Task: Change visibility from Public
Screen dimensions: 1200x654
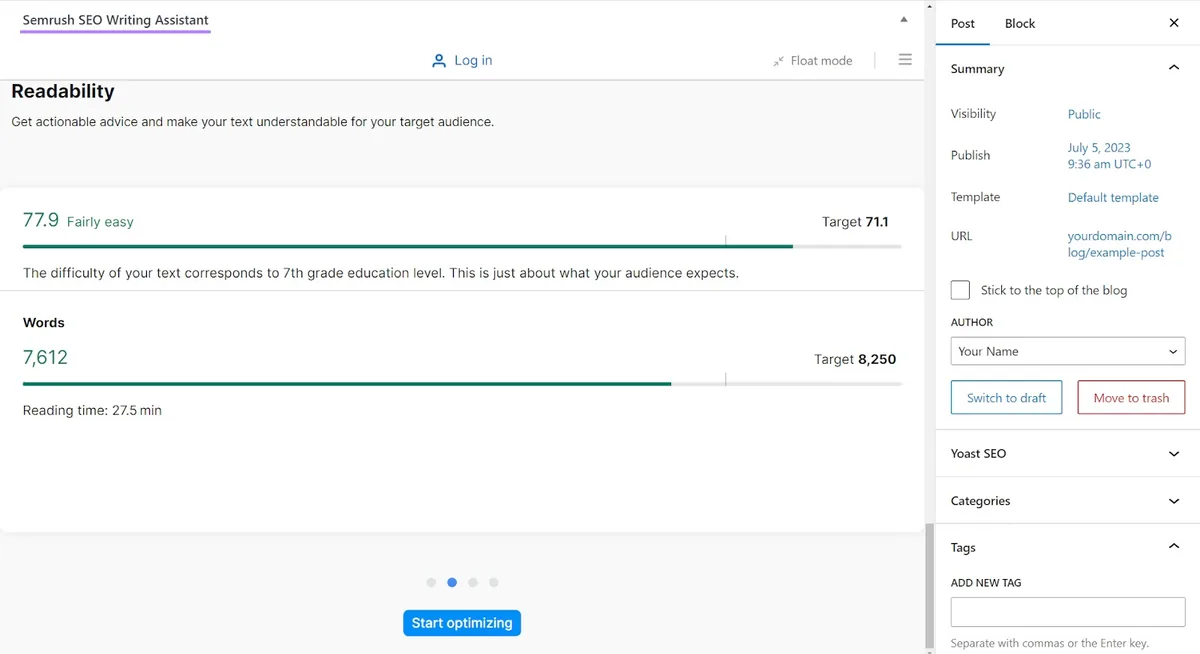Action: click(1084, 114)
